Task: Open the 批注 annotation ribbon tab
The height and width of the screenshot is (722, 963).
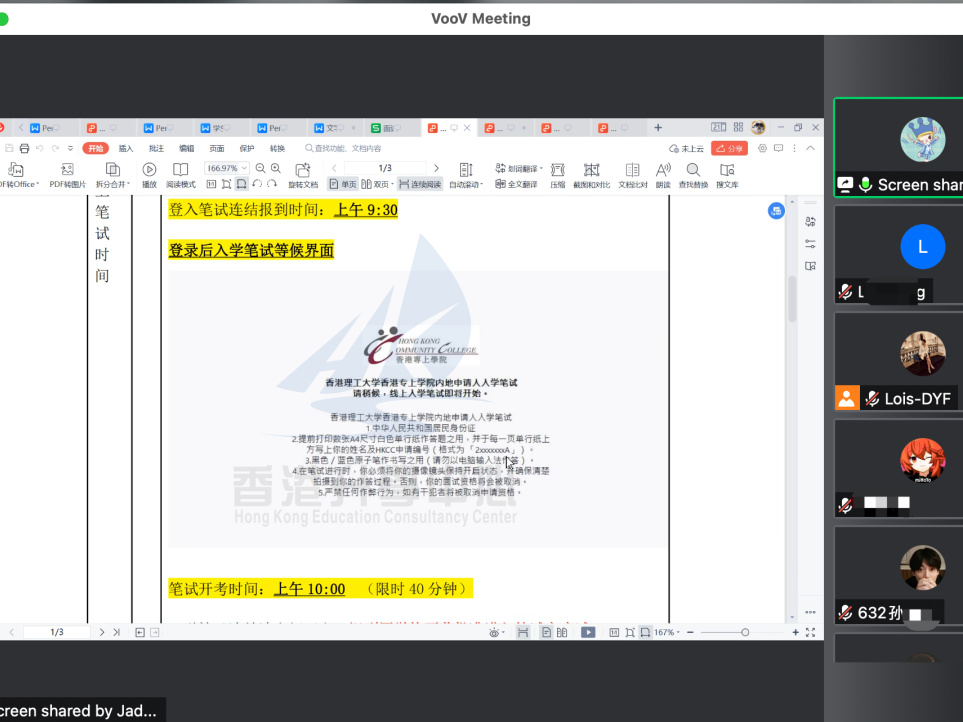Action: pyautogui.click(x=156, y=148)
